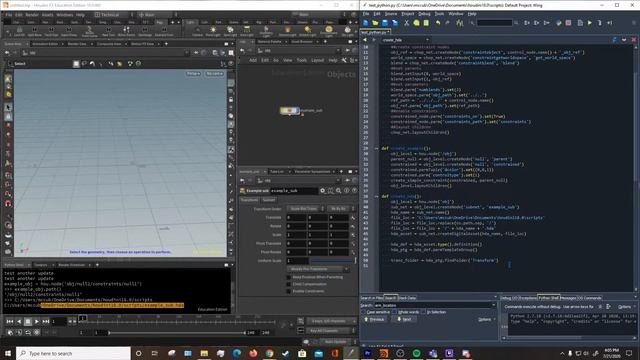Viewport: 640px width, 360px height.
Task: Open the Animation Editor pane tab
Action: pos(45,44)
